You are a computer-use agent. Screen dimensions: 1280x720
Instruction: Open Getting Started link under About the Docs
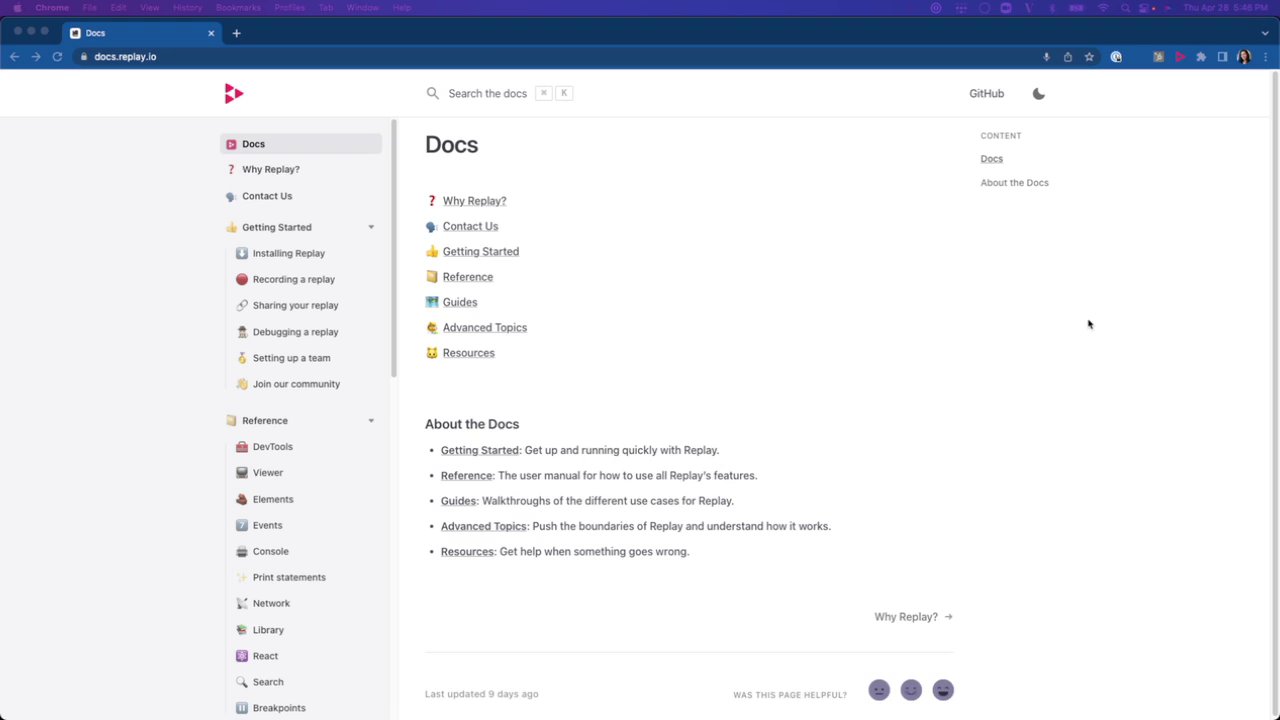[480, 450]
